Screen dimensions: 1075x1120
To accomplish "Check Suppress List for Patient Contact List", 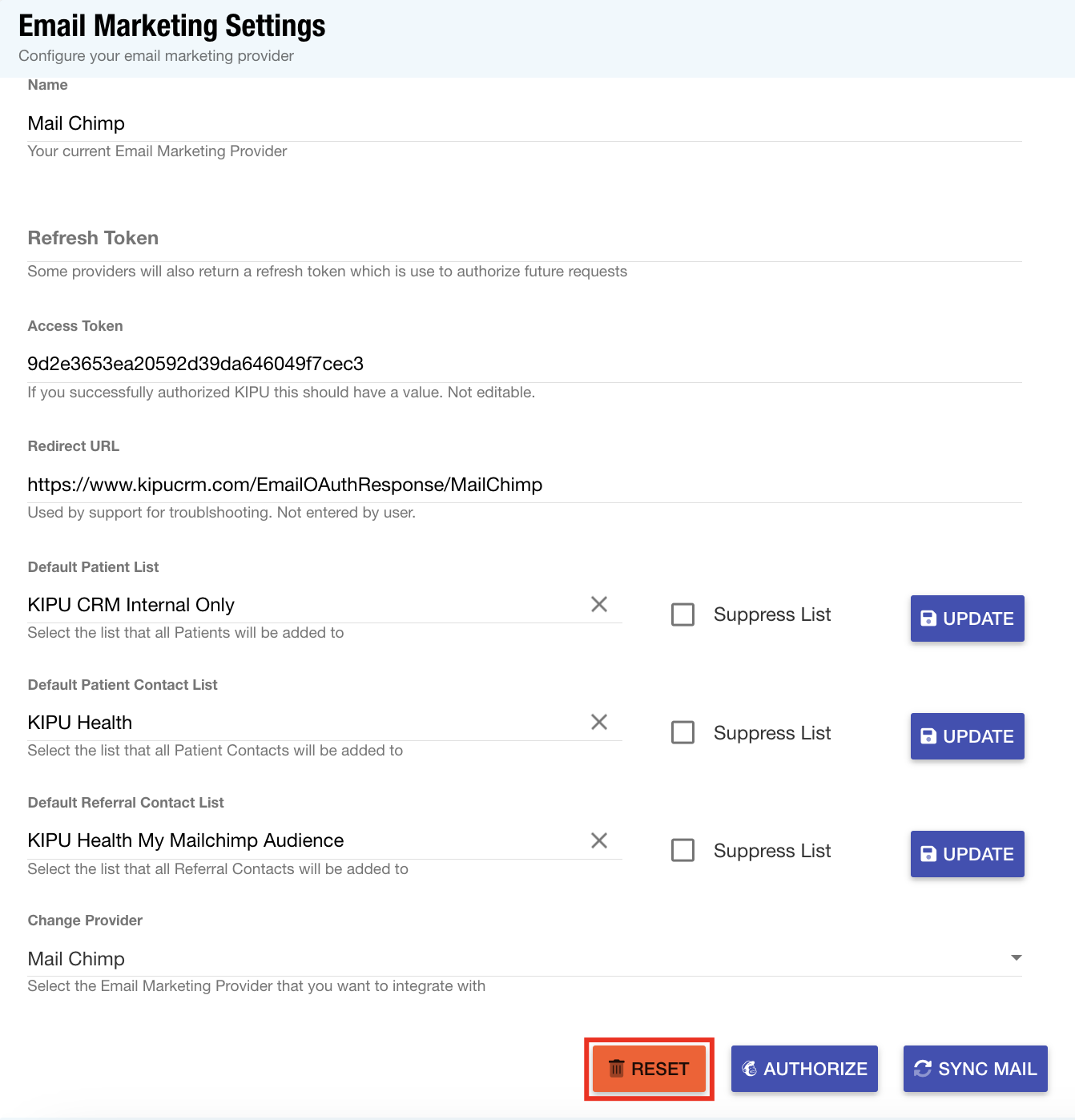I will 682,732.
